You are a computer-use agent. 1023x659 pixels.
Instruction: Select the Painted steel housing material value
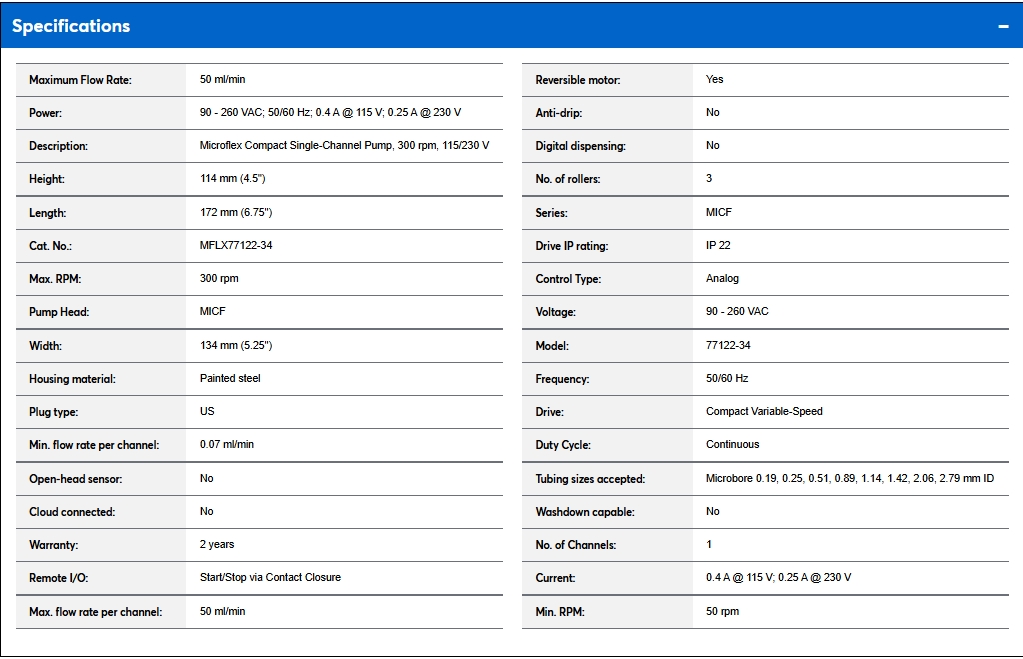pos(230,379)
